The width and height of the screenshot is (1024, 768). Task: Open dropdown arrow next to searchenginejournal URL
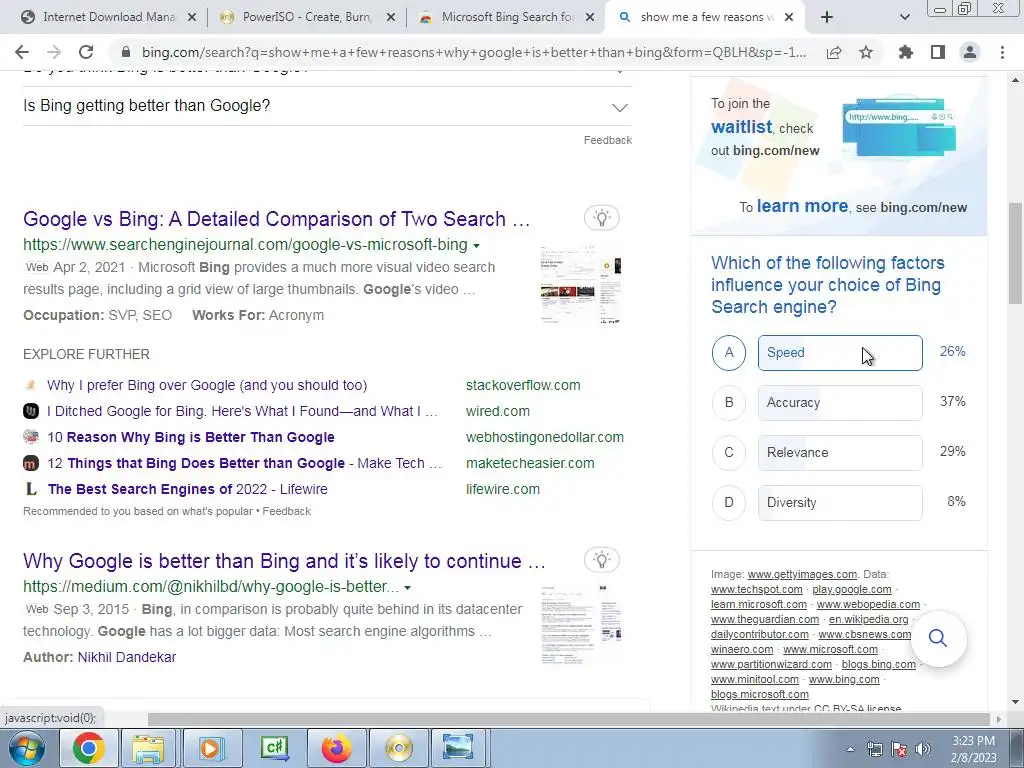coord(476,246)
